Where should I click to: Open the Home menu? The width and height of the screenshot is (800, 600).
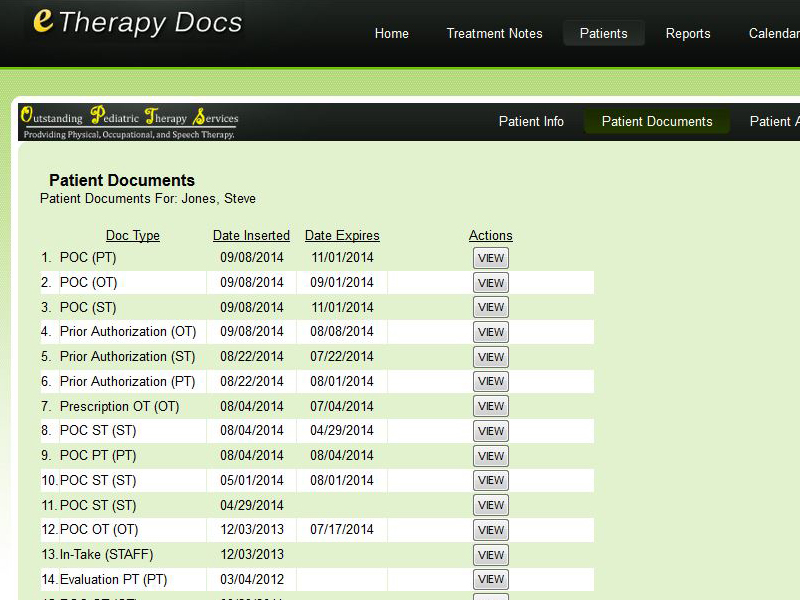tap(391, 33)
